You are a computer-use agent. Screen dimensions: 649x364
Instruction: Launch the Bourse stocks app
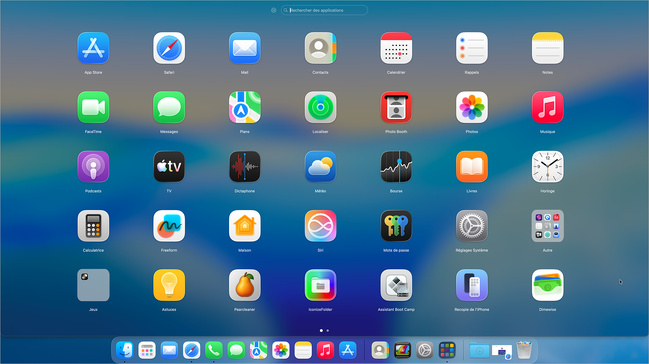pos(396,166)
